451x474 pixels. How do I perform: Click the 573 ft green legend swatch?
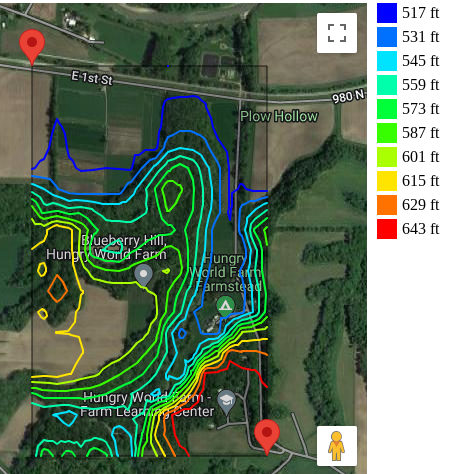387,109
